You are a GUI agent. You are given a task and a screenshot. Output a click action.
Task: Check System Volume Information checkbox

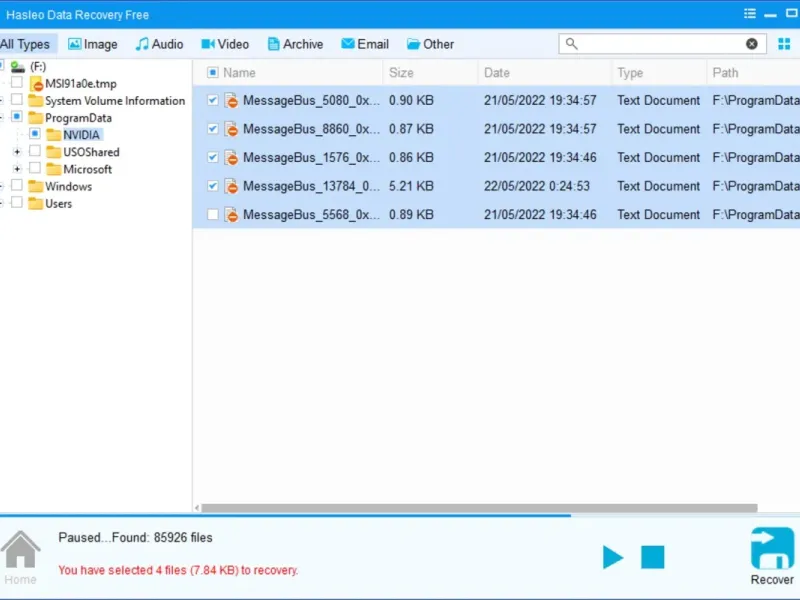17,99
